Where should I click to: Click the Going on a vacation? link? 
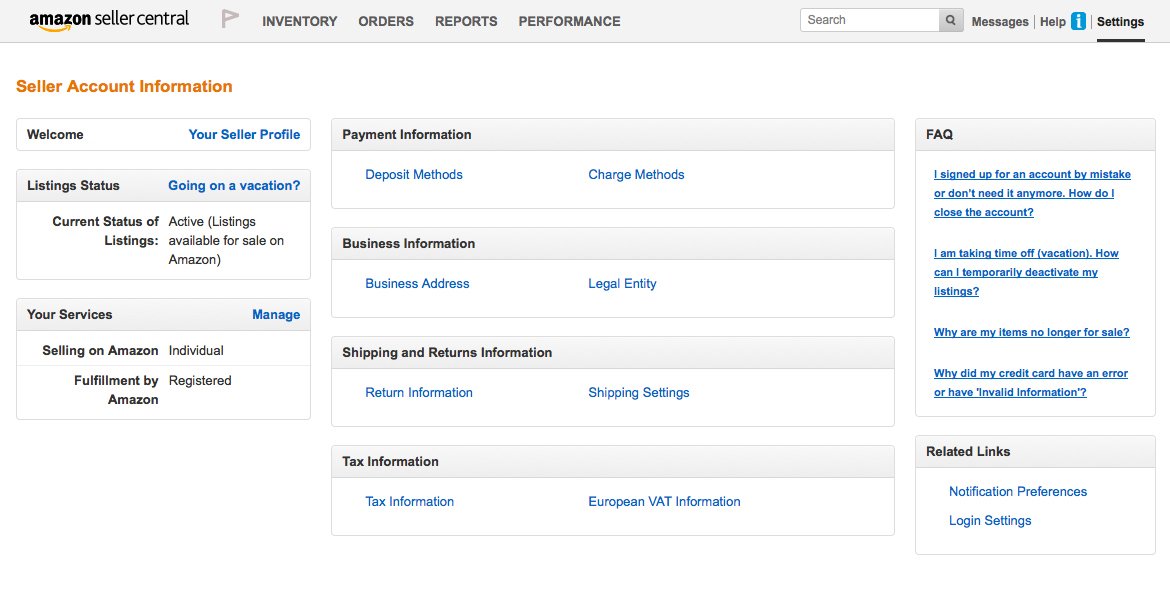point(234,185)
